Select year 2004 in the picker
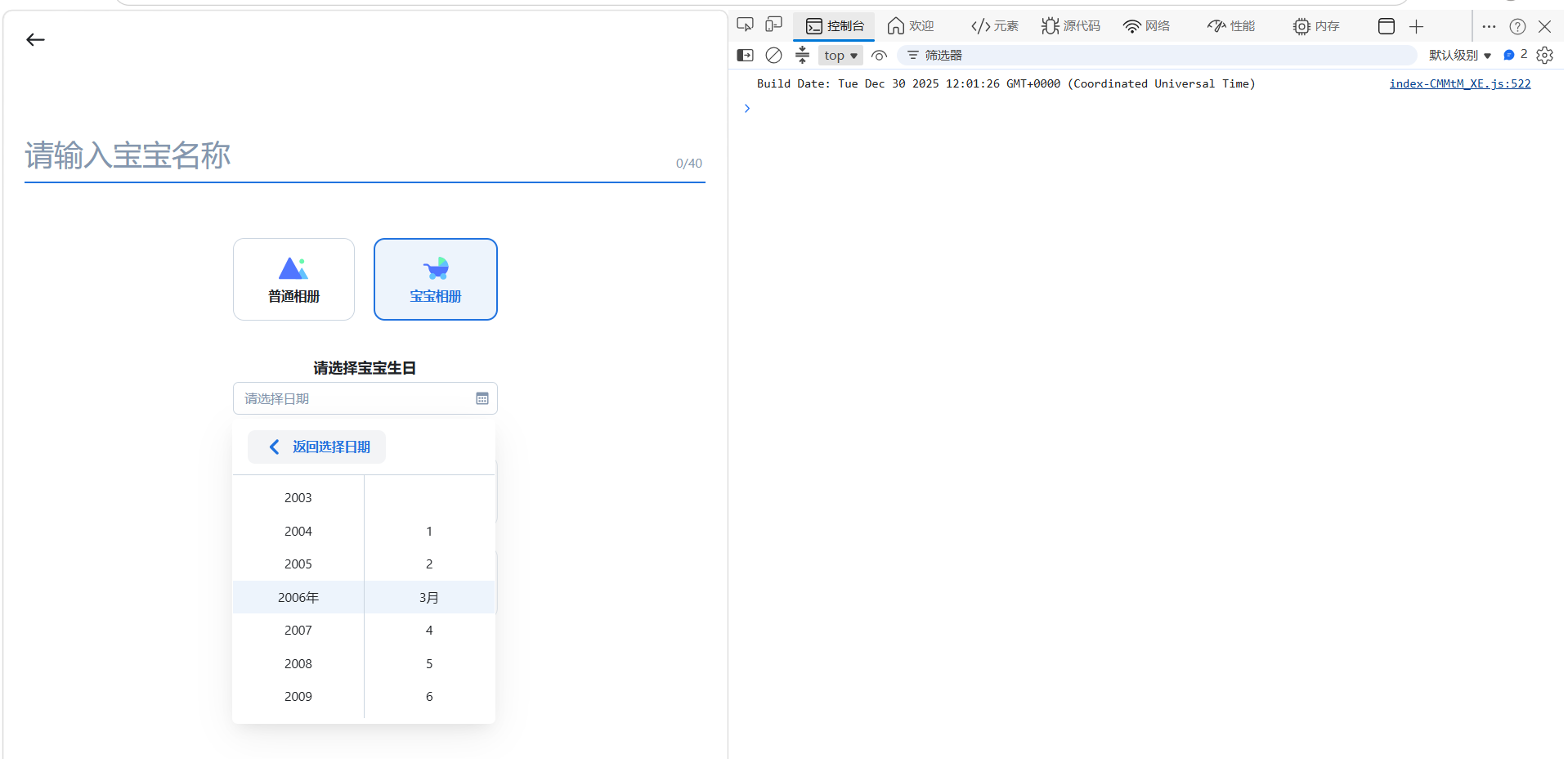1568x759 pixels. pyautogui.click(x=298, y=532)
